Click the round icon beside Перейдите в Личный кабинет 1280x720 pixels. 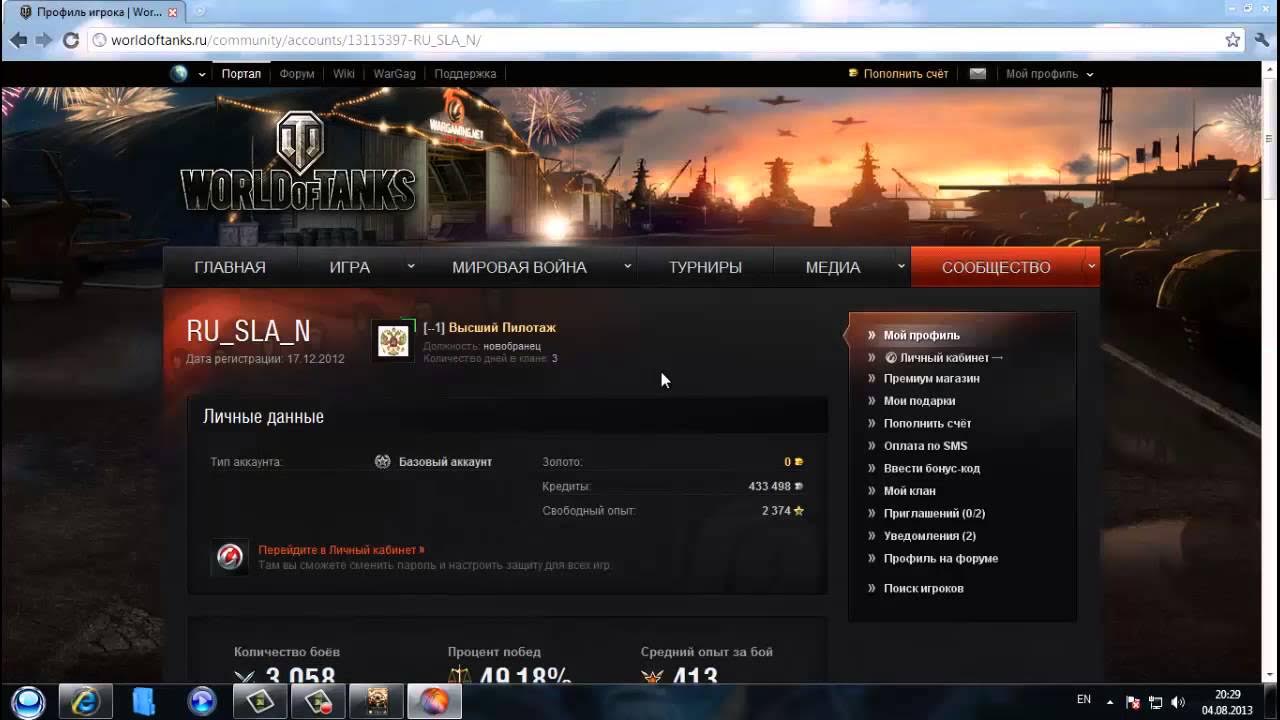(x=230, y=557)
